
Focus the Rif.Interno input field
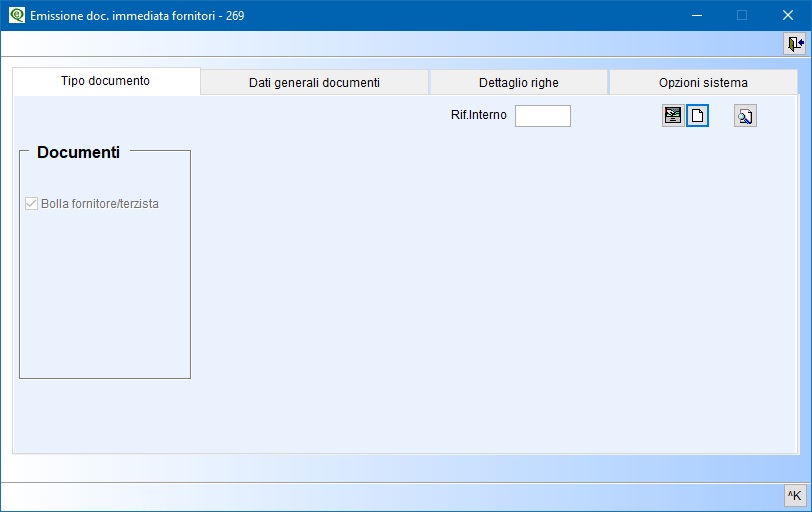pyautogui.click(x=542, y=116)
